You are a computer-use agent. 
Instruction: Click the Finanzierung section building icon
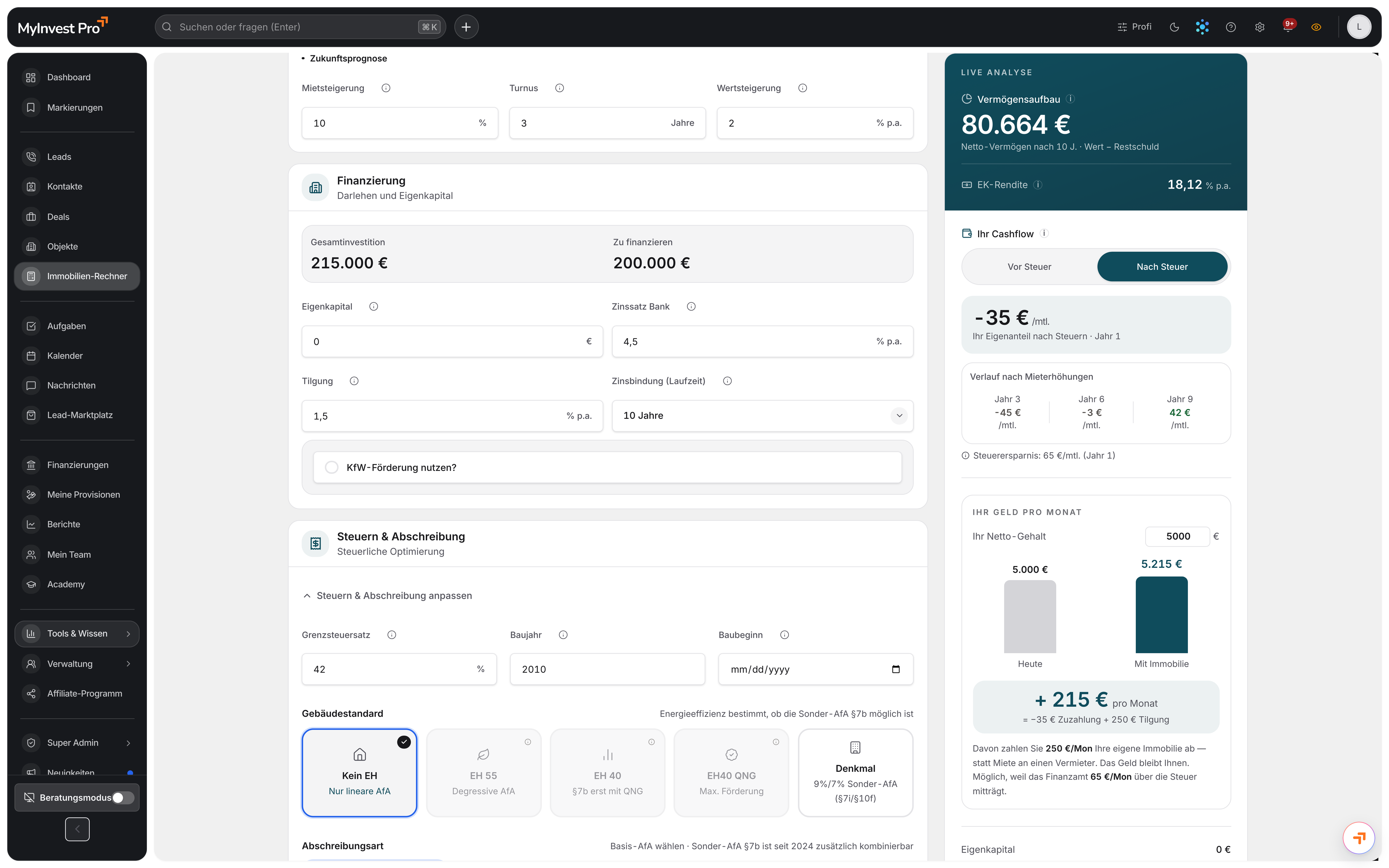click(x=316, y=188)
